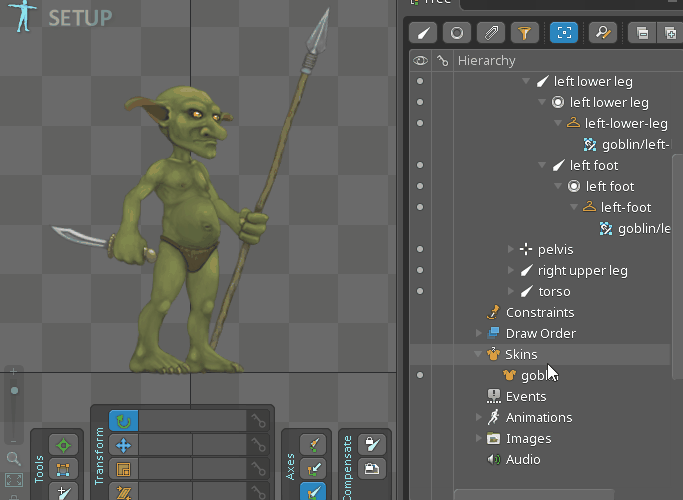
Task: Expand the Animations tree node
Action: [x=478, y=417]
